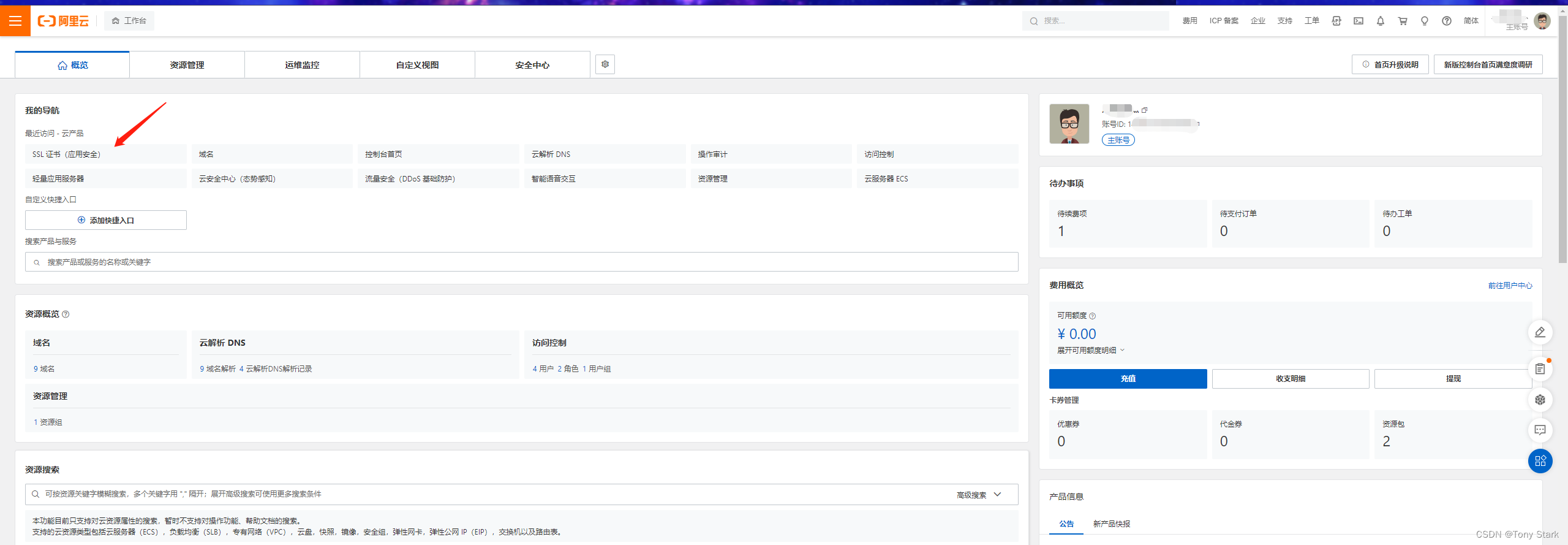Open 云服务器 ECS shortcut
Viewport: 1568px width, 545px height.
pyautogui.click(x=938, y=179)
